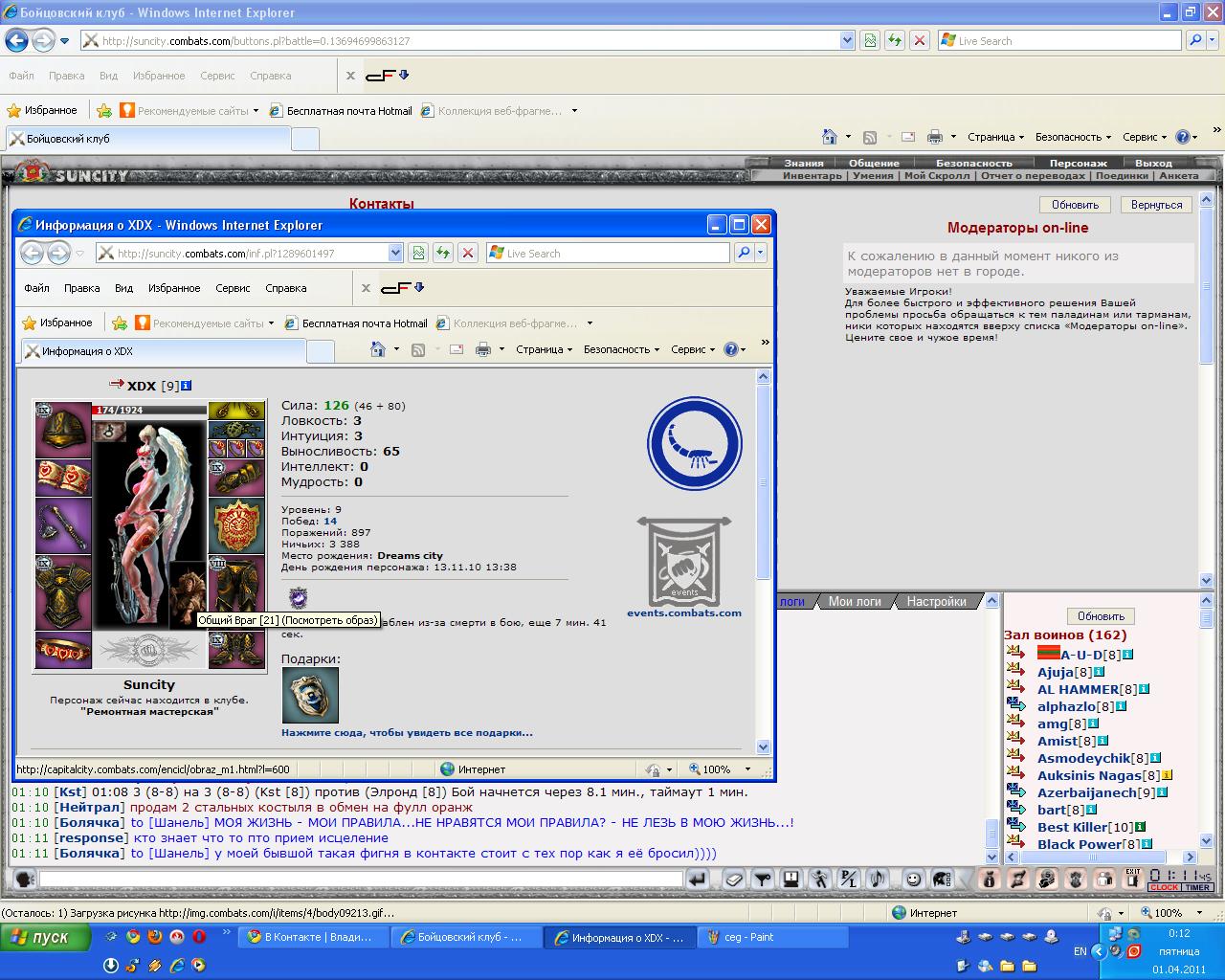Click Нажмите сюда, чтобы увидеть все подарки link
The width and height of the screenshot is (1225, 980).
pos(407,732)
